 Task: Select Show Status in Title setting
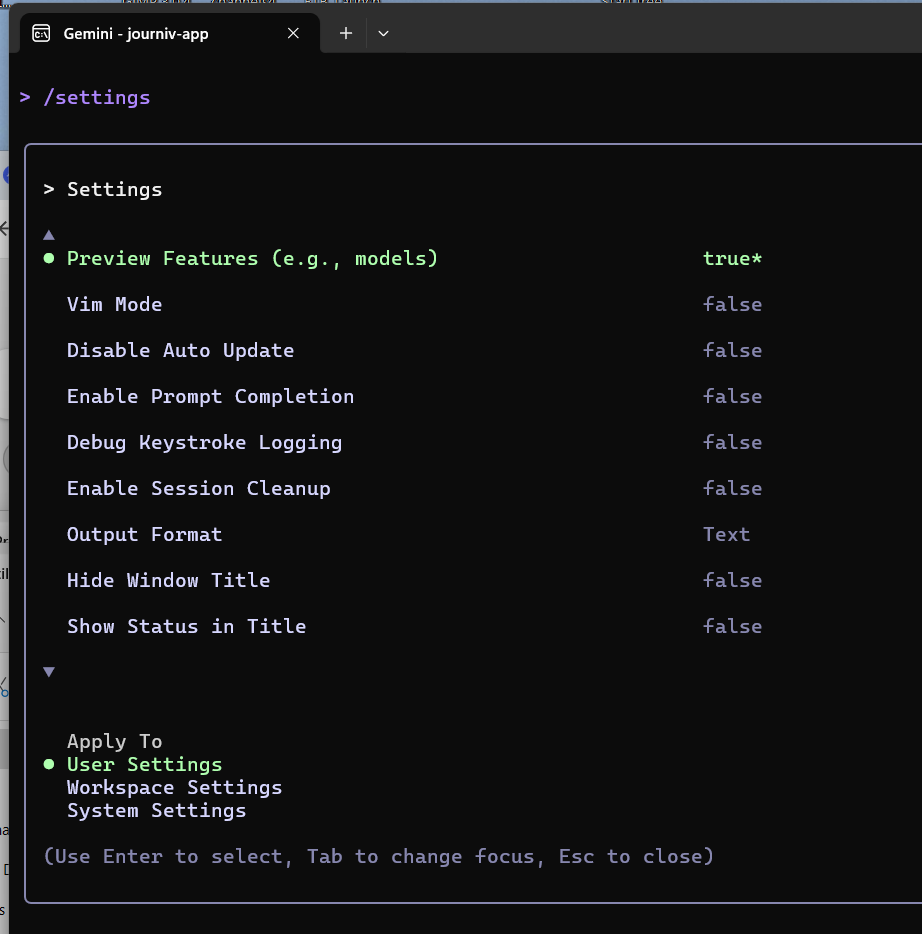click(186, 627)
